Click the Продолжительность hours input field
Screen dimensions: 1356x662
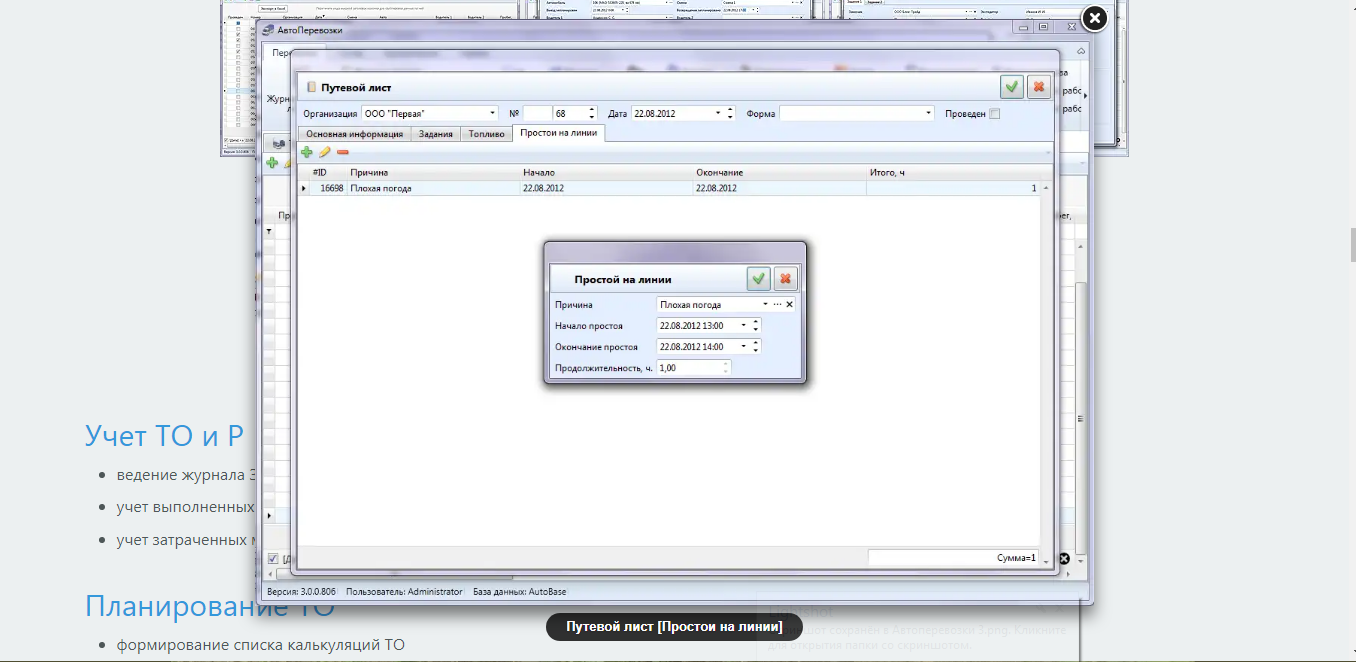tap(690, 368)
